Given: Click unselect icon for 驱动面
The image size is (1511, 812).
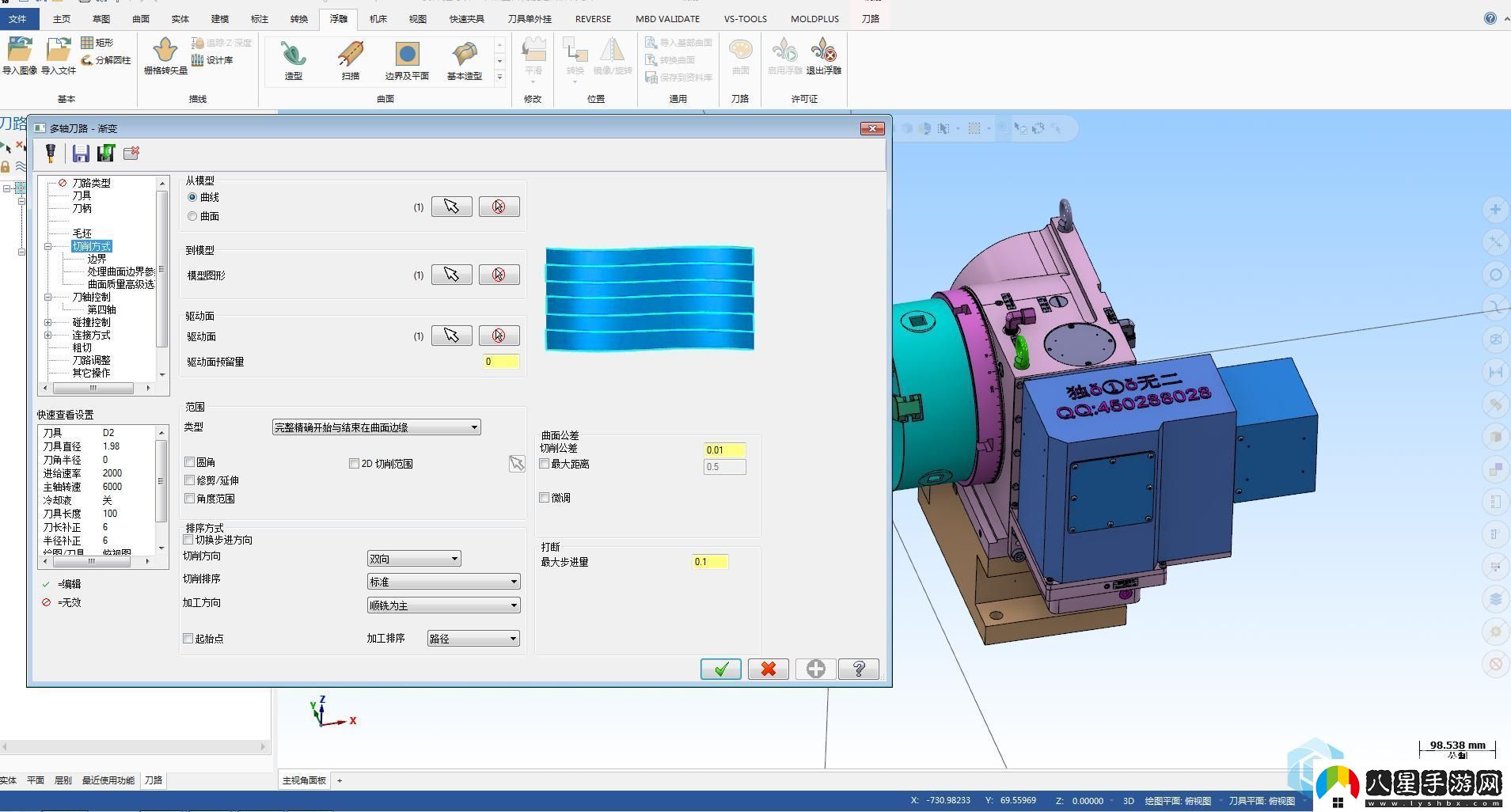Looking at the screenshot, I should (x=499, y=336).
